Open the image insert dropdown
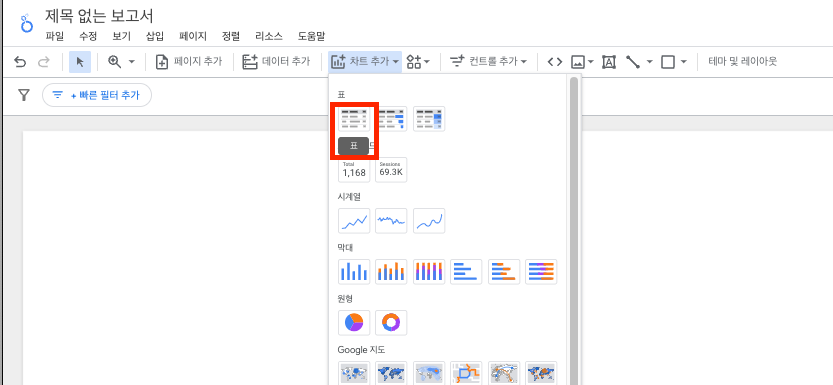This screenshot has height=385, width=833. [582, 62]
